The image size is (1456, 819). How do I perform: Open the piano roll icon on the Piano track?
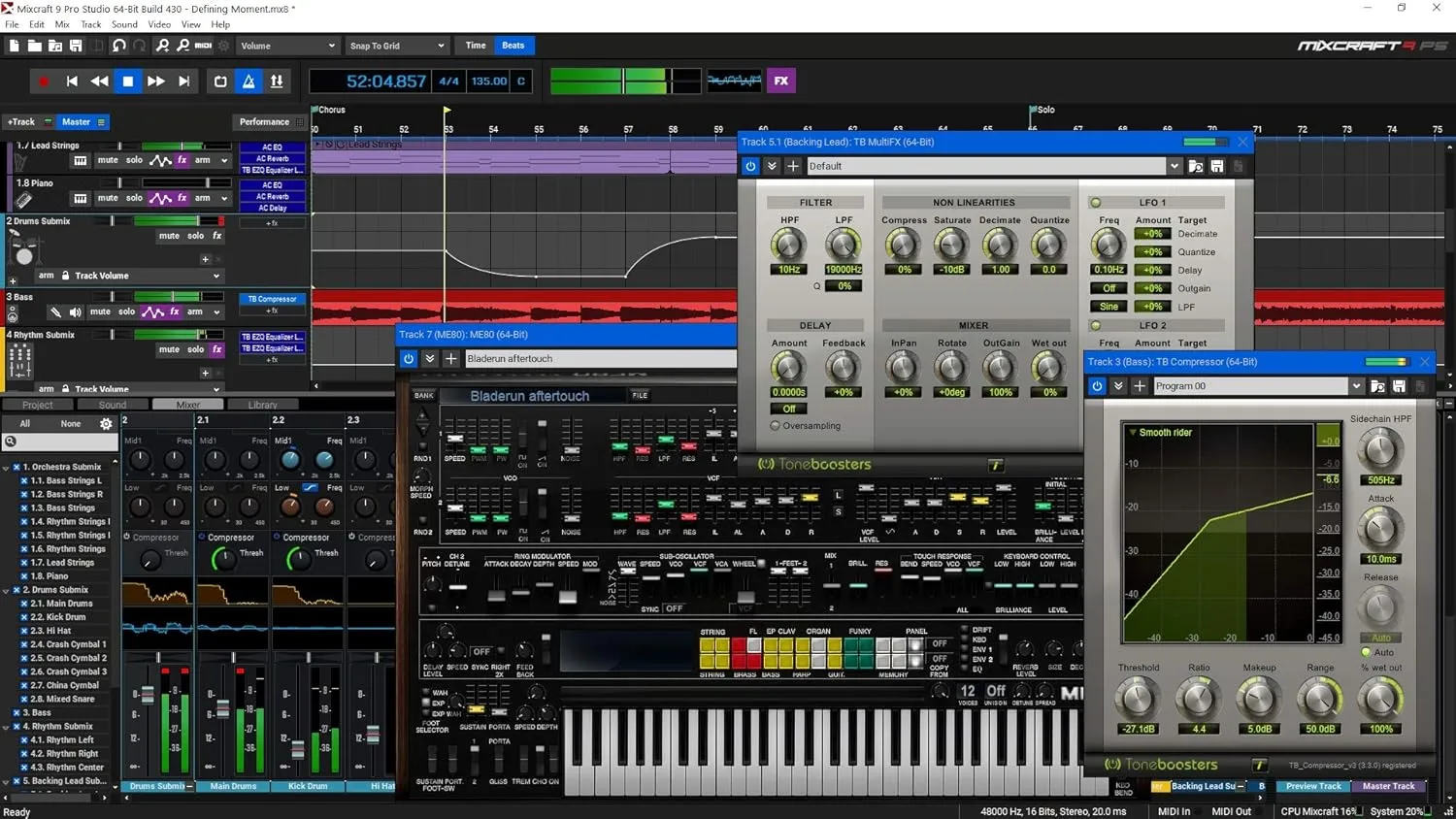tap(80, 198)
